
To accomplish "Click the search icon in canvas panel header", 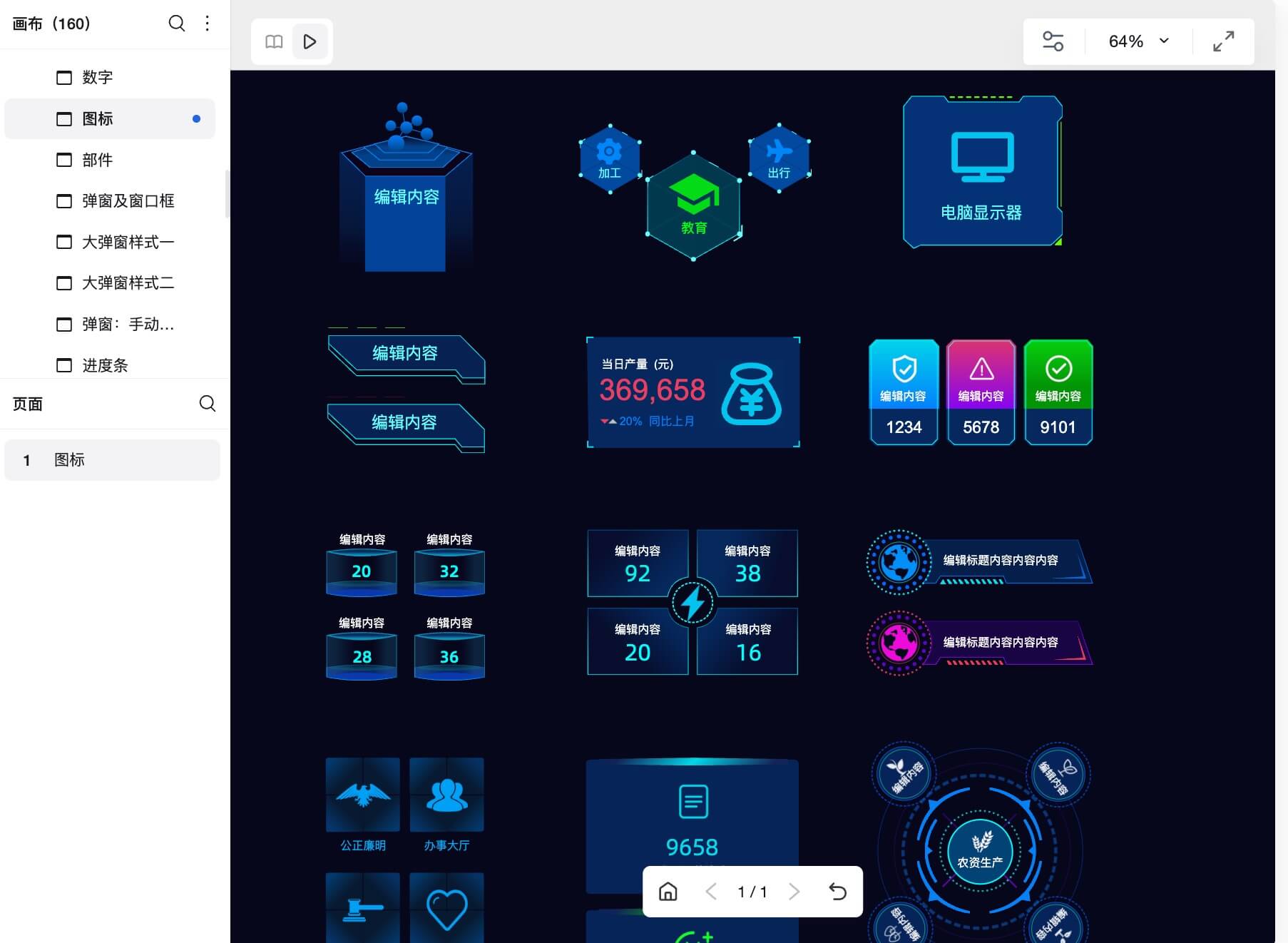I will [x=176, y=24].
